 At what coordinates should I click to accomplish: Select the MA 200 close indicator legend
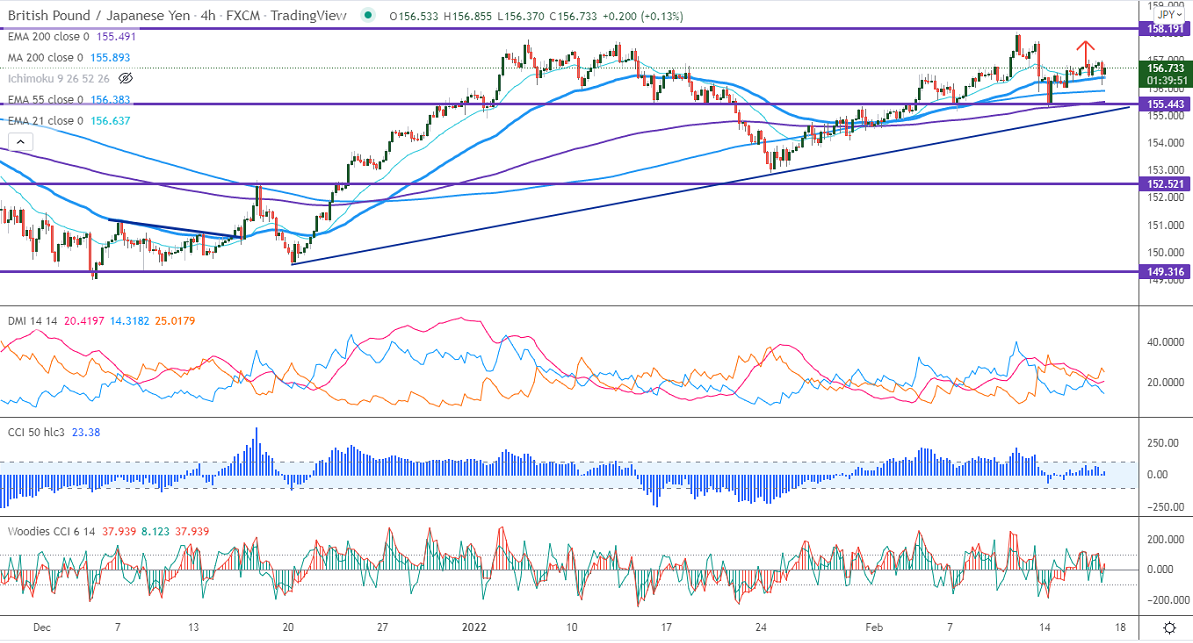[x=48, y=57]
